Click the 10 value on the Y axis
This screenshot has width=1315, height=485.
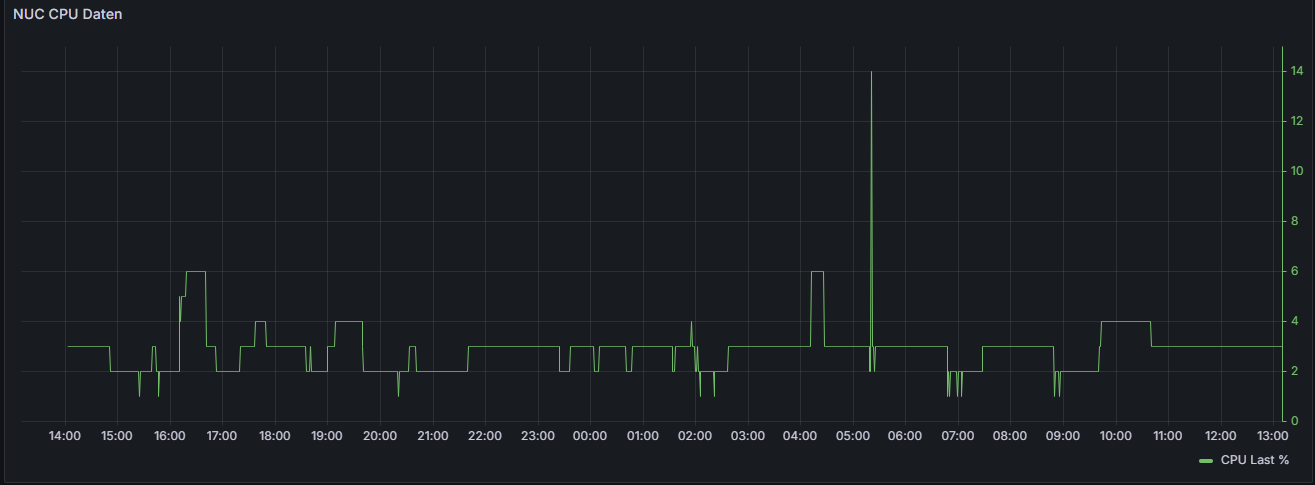(1296, 171)
